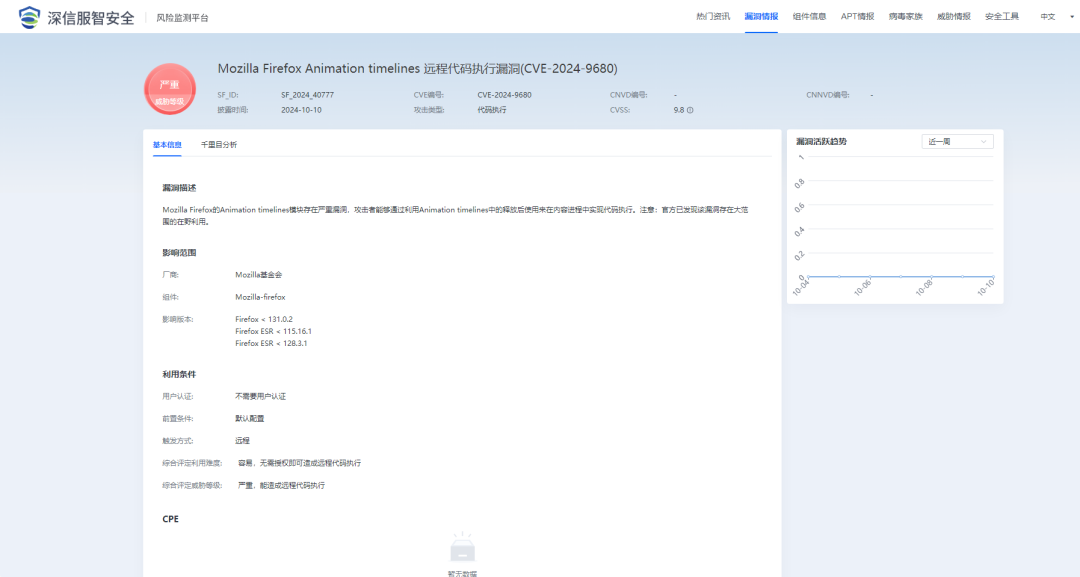Open the 近一周 time range dropdown
Image resolution: width=1080 pixels, height=577 pixels.
957,142
